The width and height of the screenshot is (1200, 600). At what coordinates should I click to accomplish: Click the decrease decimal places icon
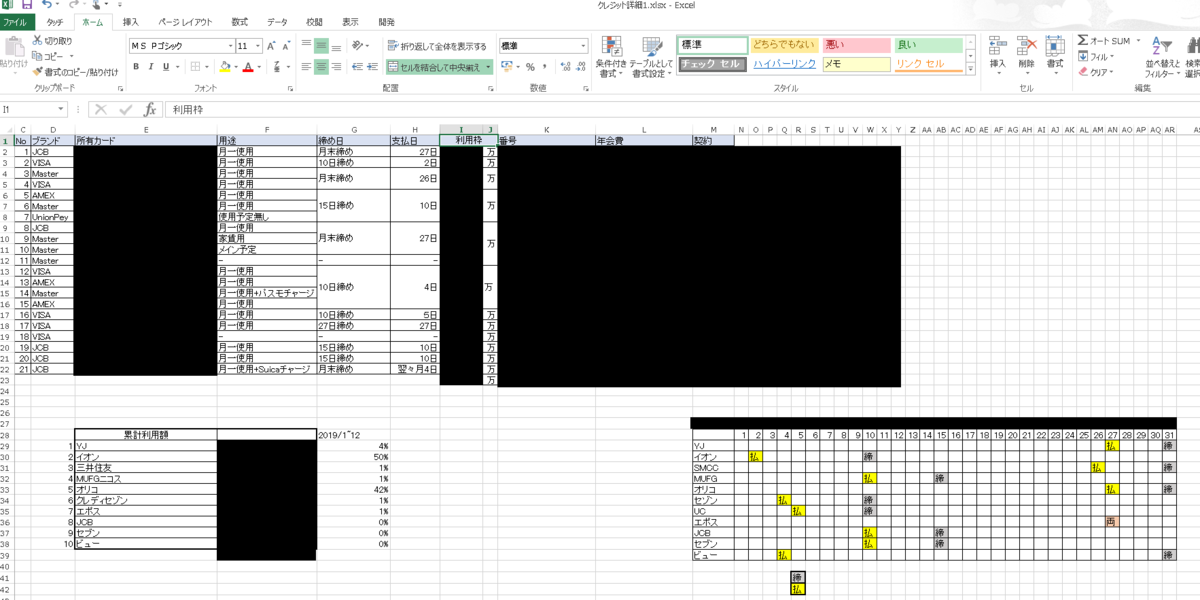pos(581,67)
